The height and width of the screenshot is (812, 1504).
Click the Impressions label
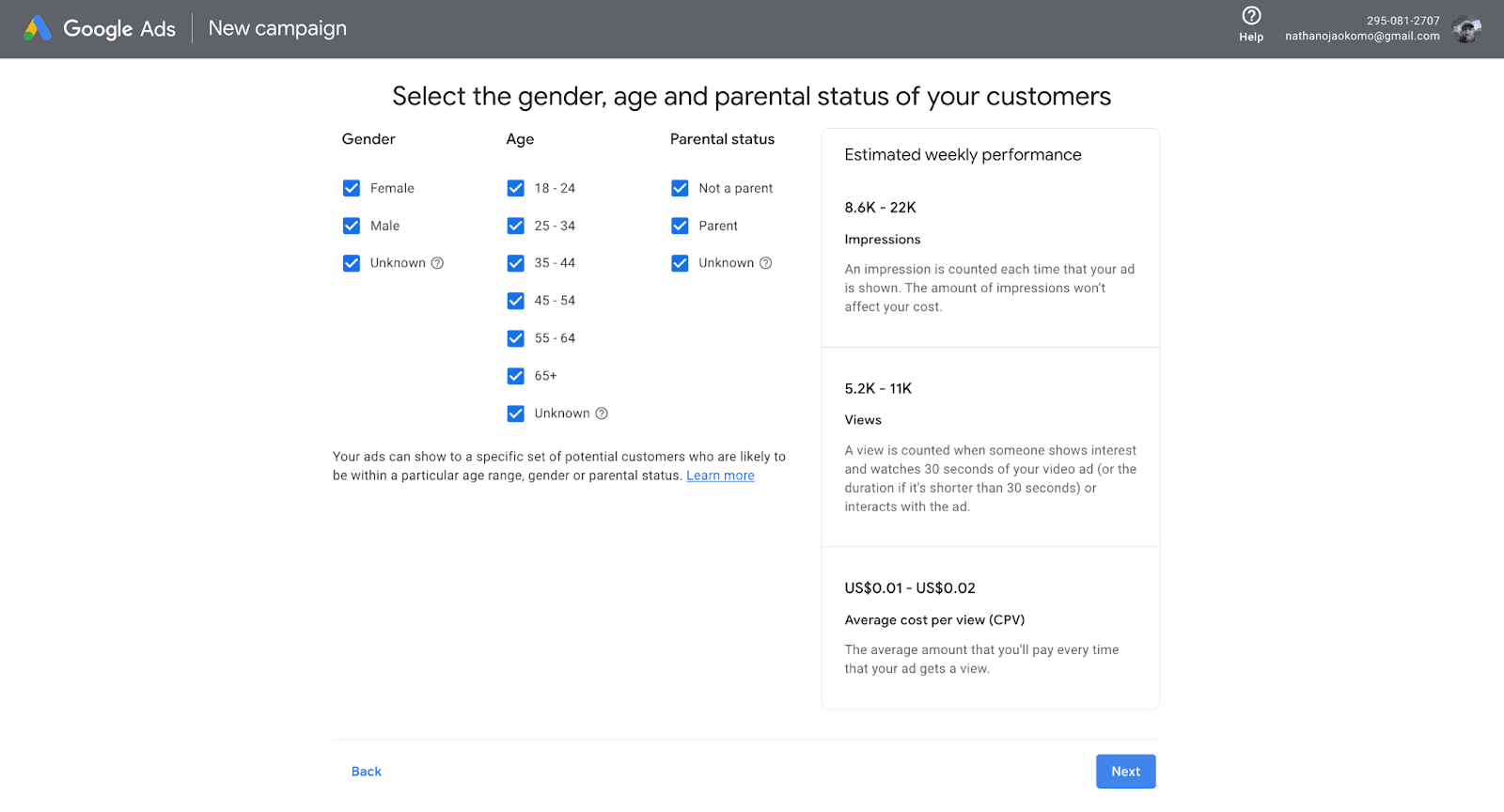[883, 240]
